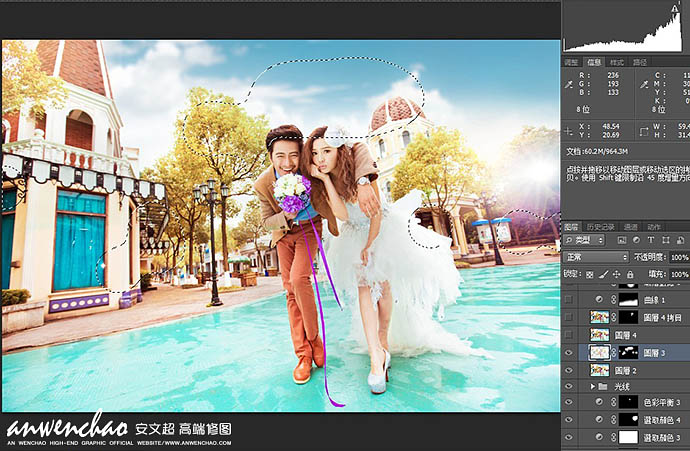690x451 pixels.
Task: Select the 圖層 2 layer thumbnail
Action: pyautogui.click(x=600, y=369)
